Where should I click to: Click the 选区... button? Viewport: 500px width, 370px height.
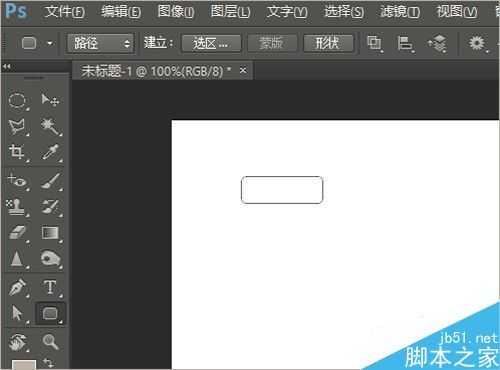point(211,43)
